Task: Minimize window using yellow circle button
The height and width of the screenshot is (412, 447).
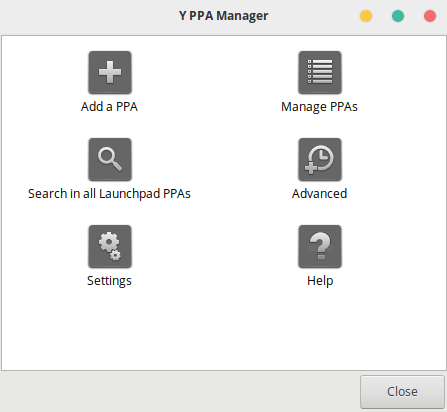Action: [x=366, y=16]
